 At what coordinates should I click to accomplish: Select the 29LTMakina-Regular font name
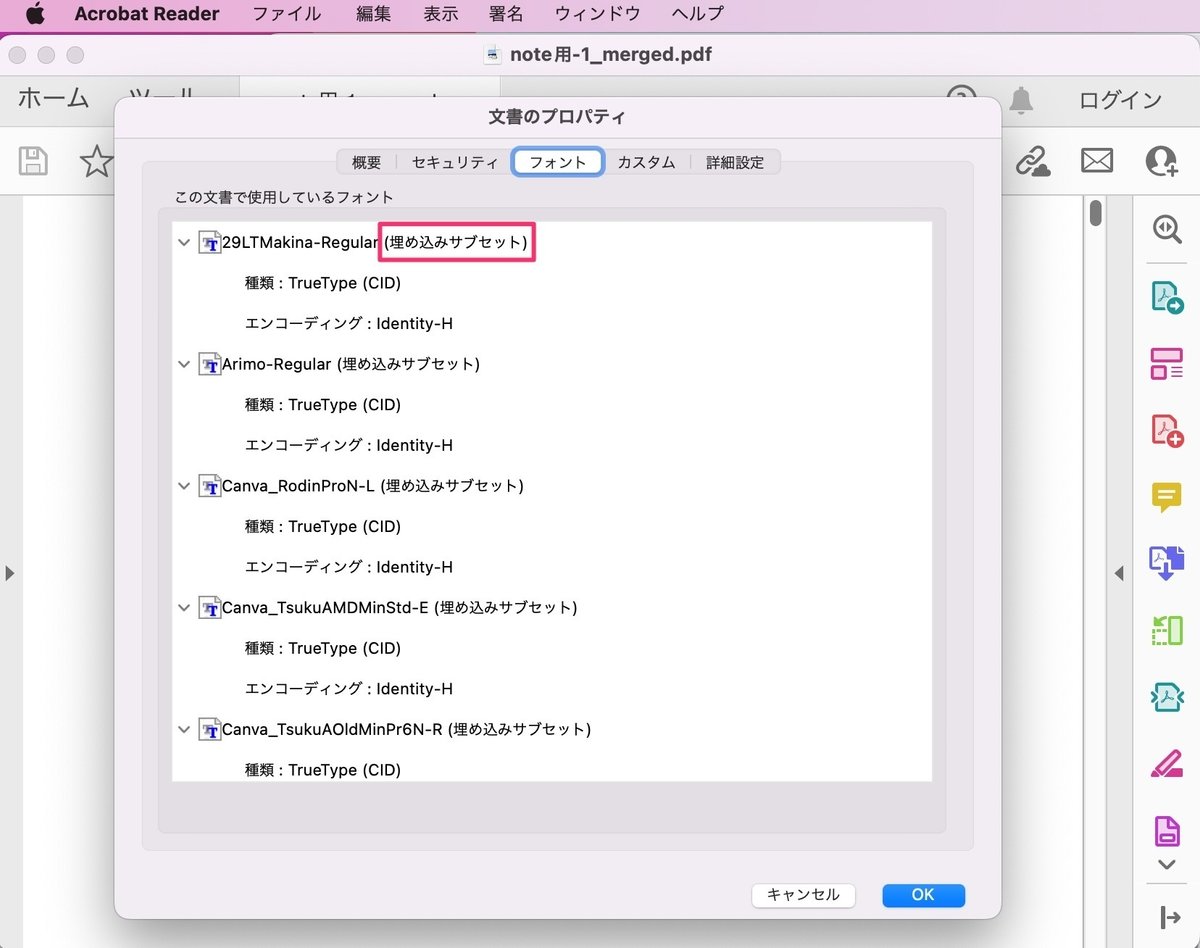[300, 243]
